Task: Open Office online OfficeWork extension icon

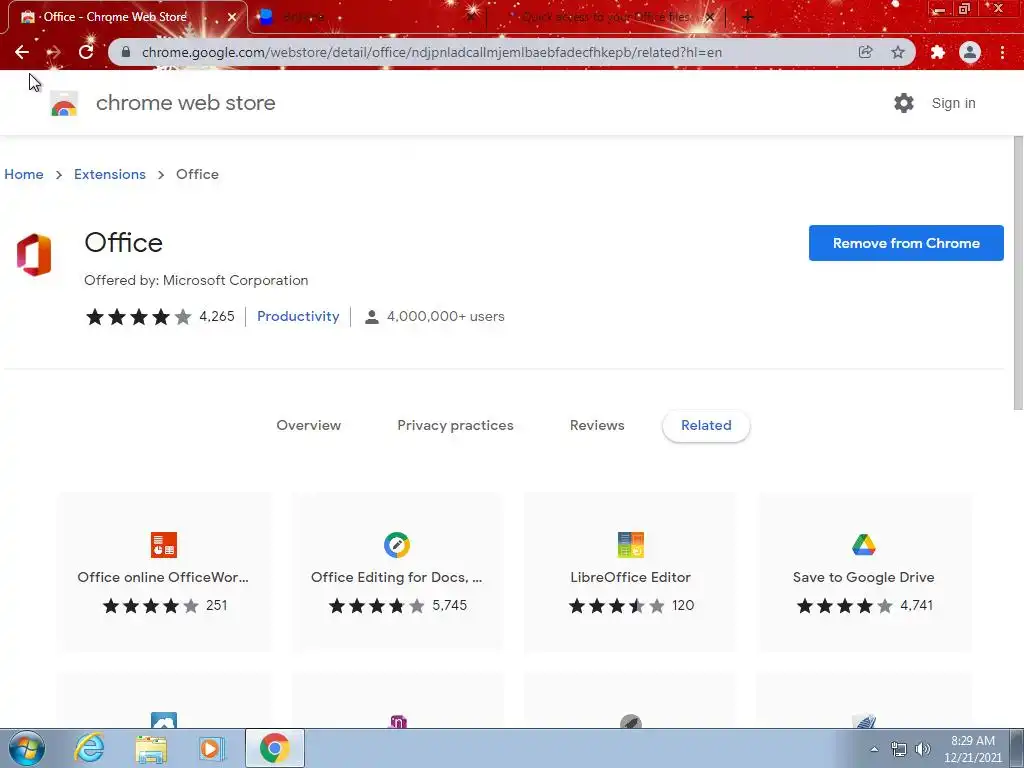Action: tap(164, 545)
